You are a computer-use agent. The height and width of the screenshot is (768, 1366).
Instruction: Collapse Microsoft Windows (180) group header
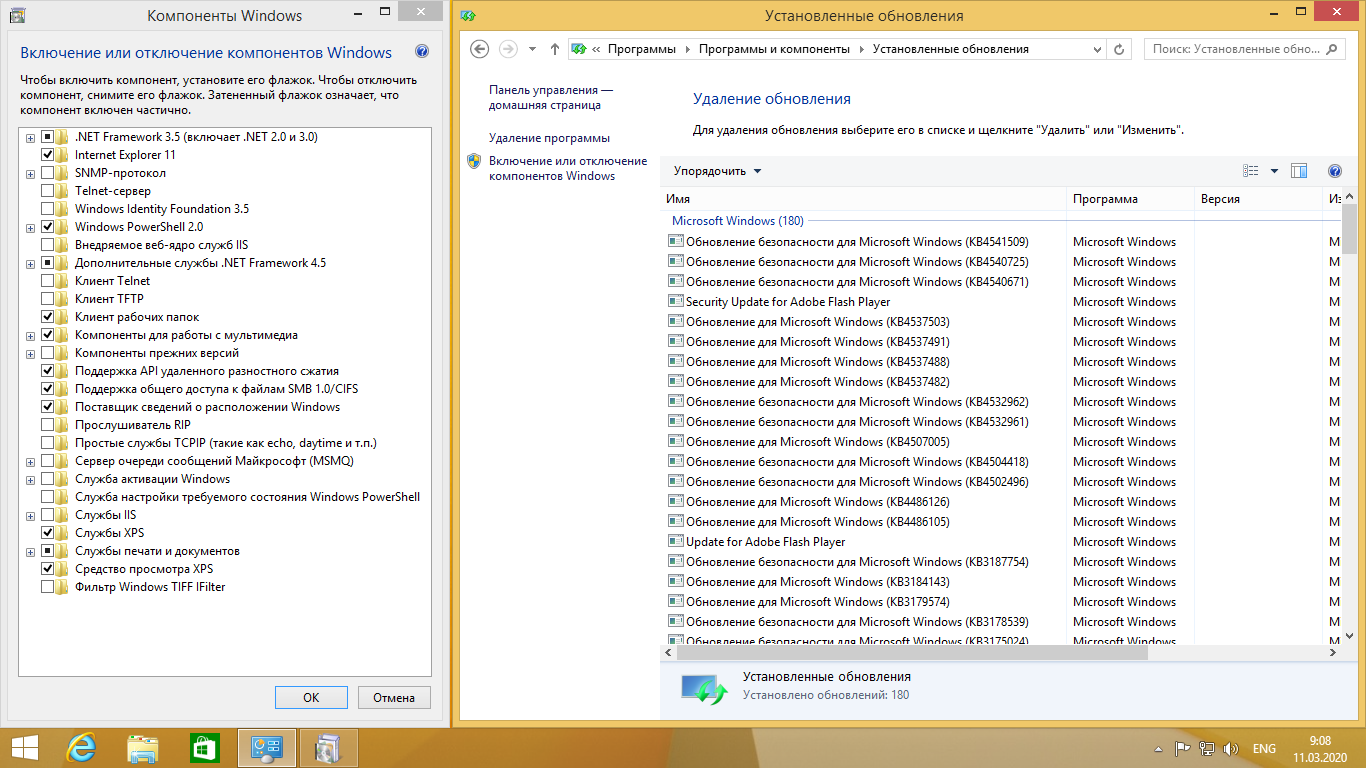coord(737,221)
